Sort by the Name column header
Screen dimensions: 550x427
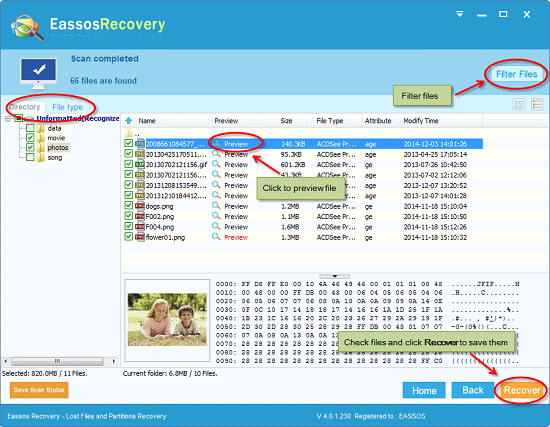tap(147, 121)
